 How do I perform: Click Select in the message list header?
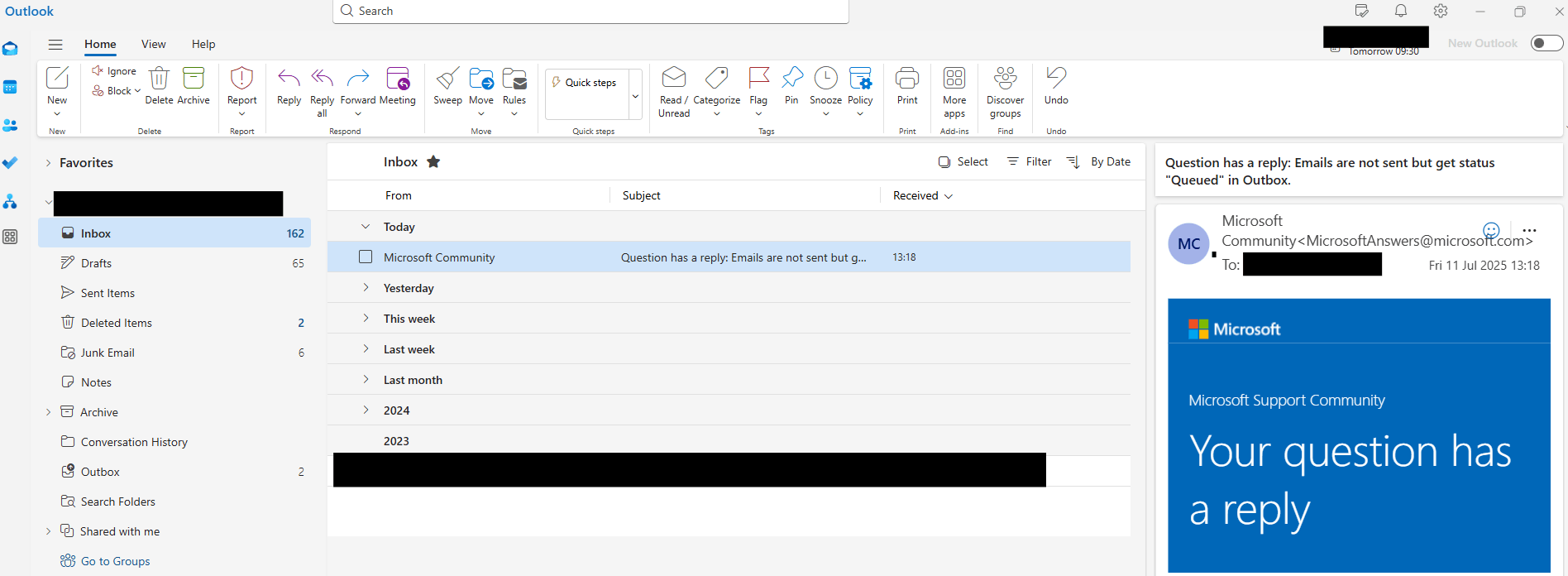tap(963, 161)
